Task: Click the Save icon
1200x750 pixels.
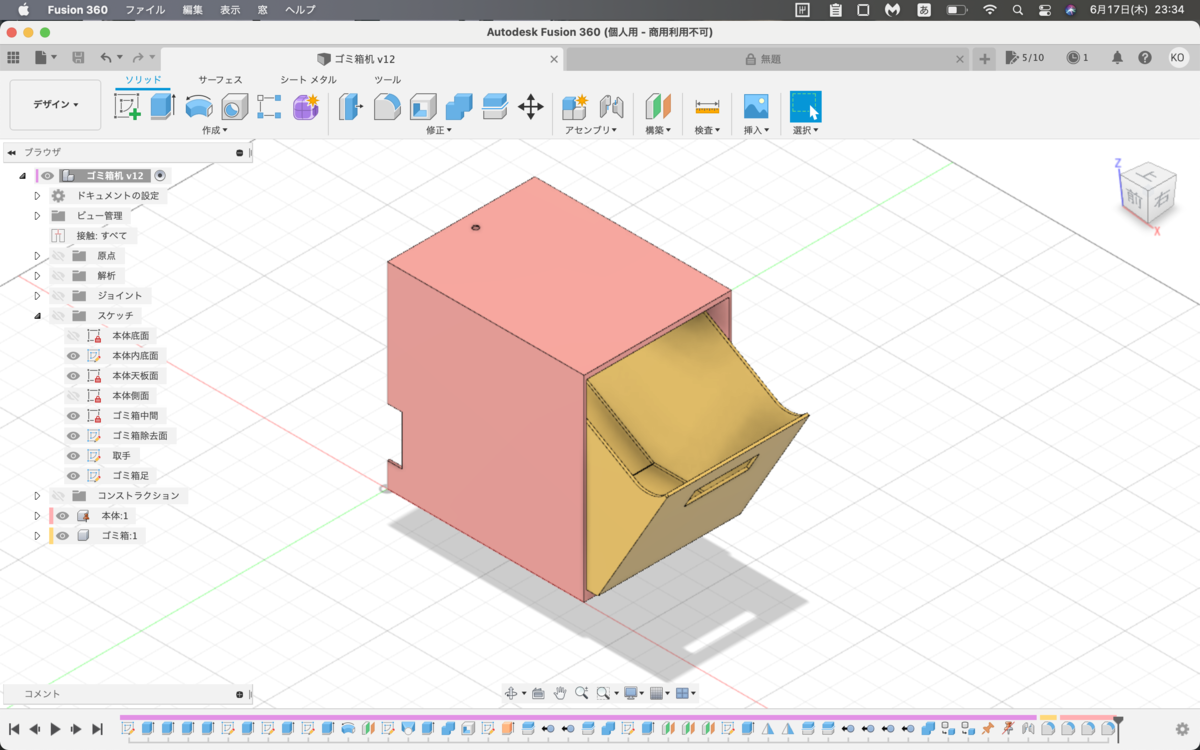Action: coord(78,58)
